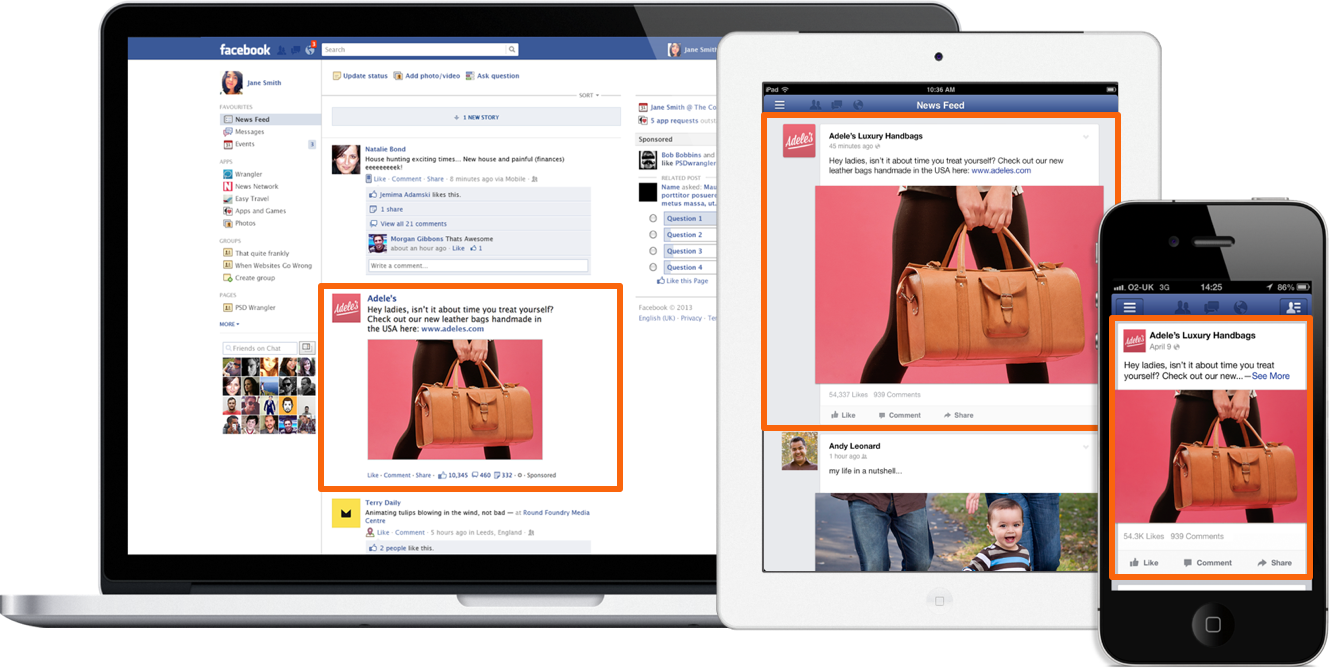Open notifications globe with red badge
The height and width of the screenshot is (670, 1334).
(310, 49)
